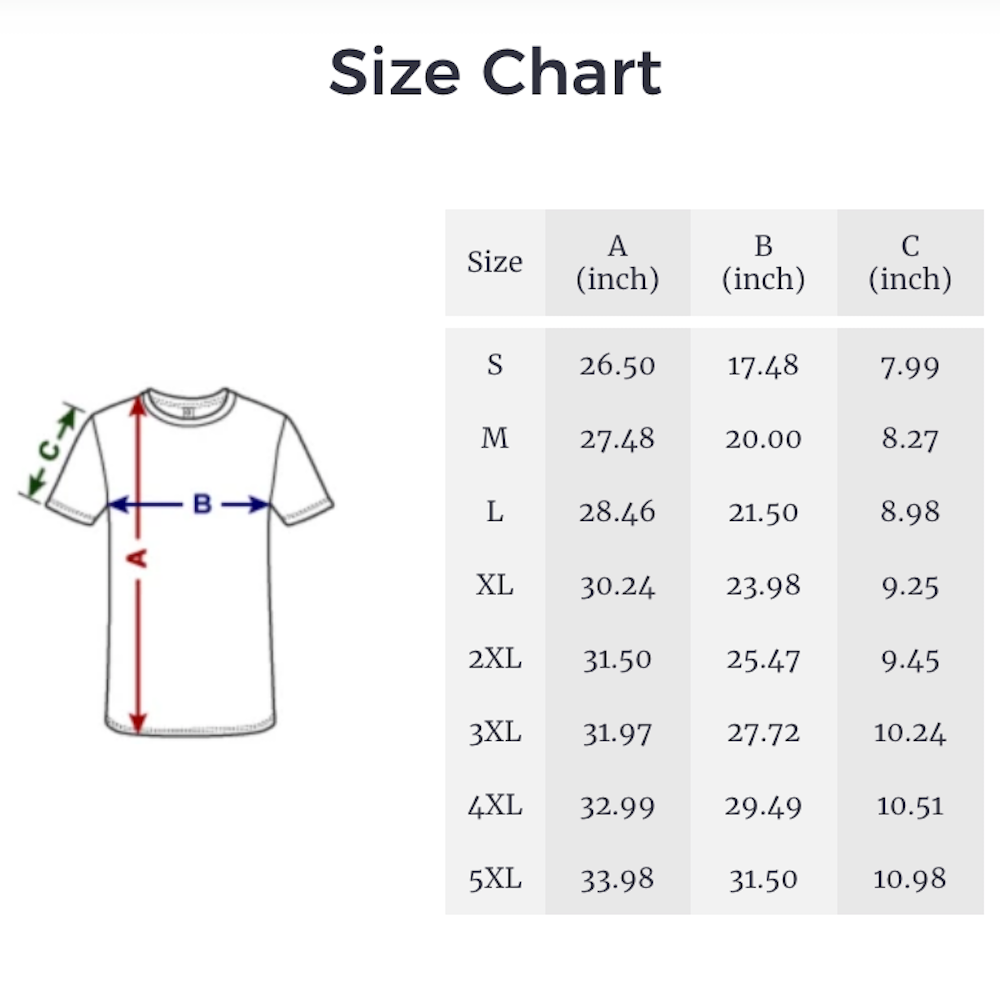Image resolution: width=1000 pixels, height=1000 pixels.
Task: Click the 26.50 length value for S
Action: [x=618, y=365]
